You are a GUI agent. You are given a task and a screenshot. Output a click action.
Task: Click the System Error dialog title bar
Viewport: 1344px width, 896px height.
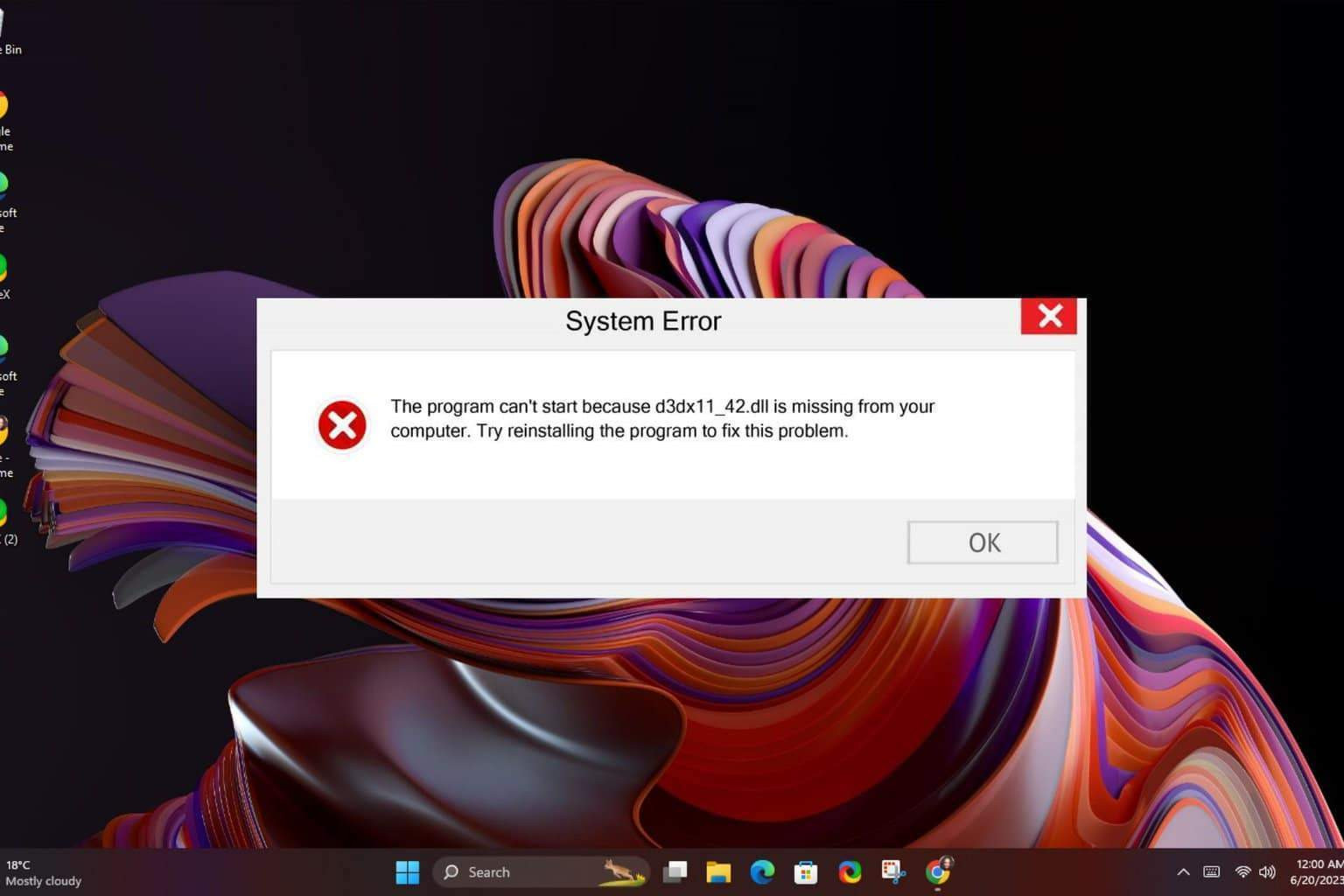click(x=642, y=321)
